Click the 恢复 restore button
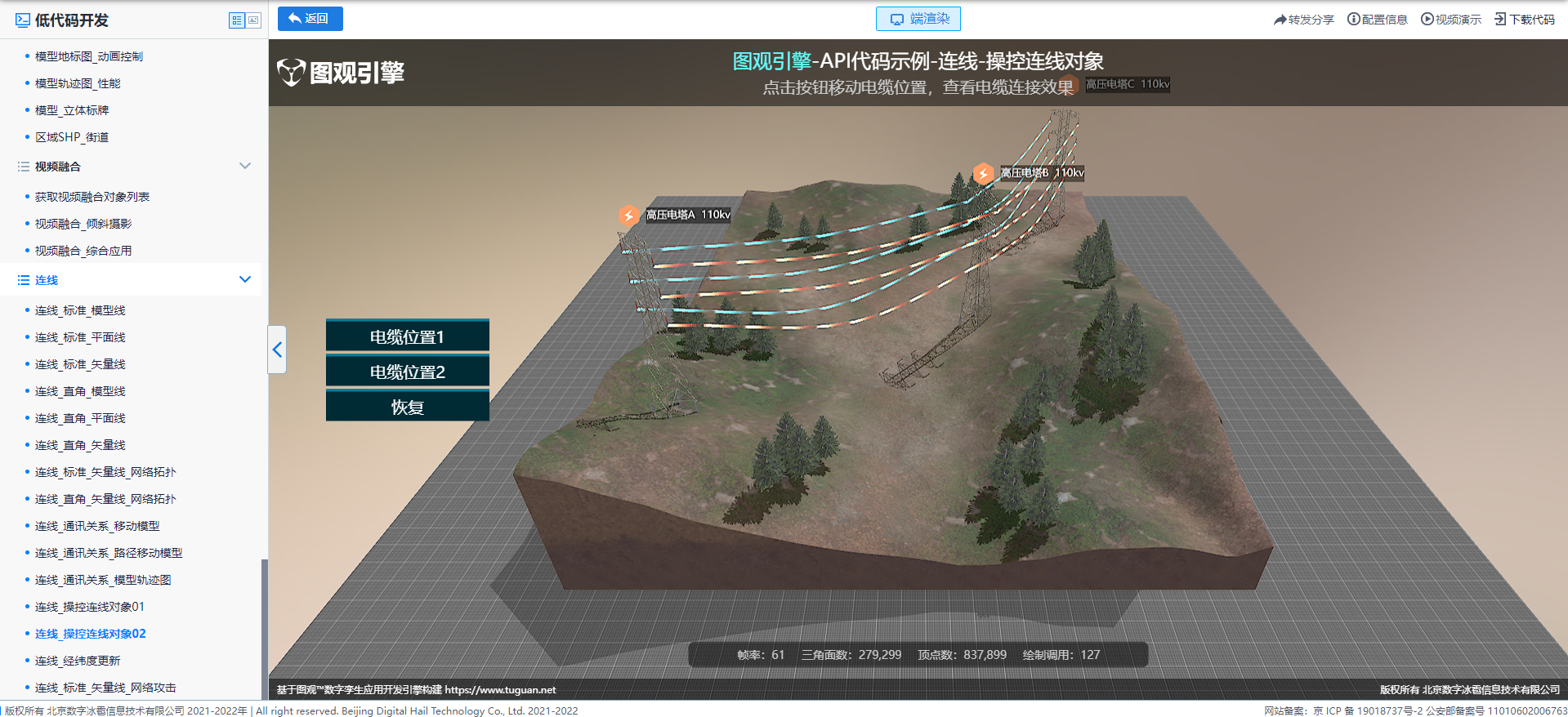This screenshot has height=717, width=1568. point(408,407)
